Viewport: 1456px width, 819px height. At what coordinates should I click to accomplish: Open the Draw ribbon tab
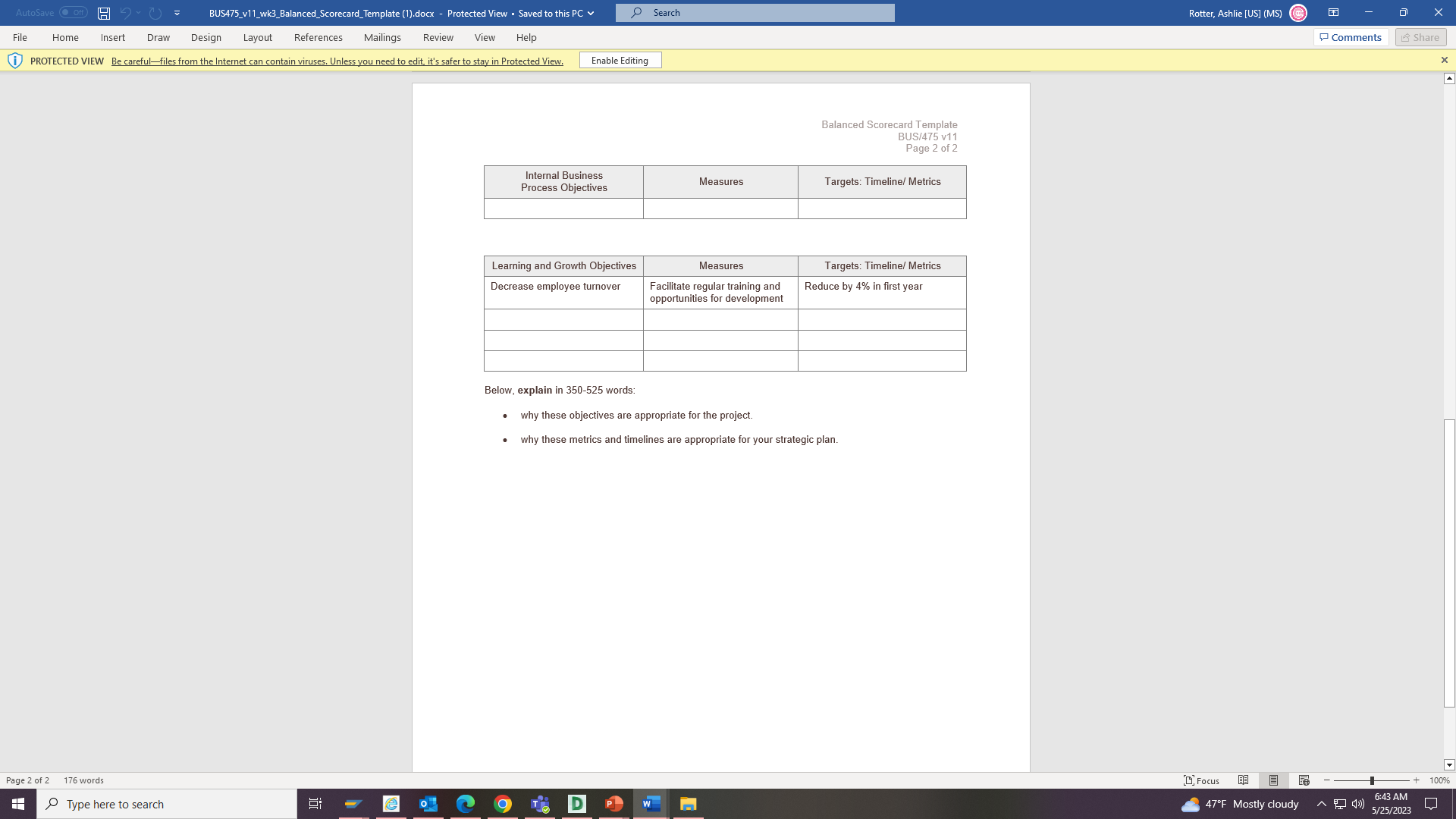coord(158,37)
